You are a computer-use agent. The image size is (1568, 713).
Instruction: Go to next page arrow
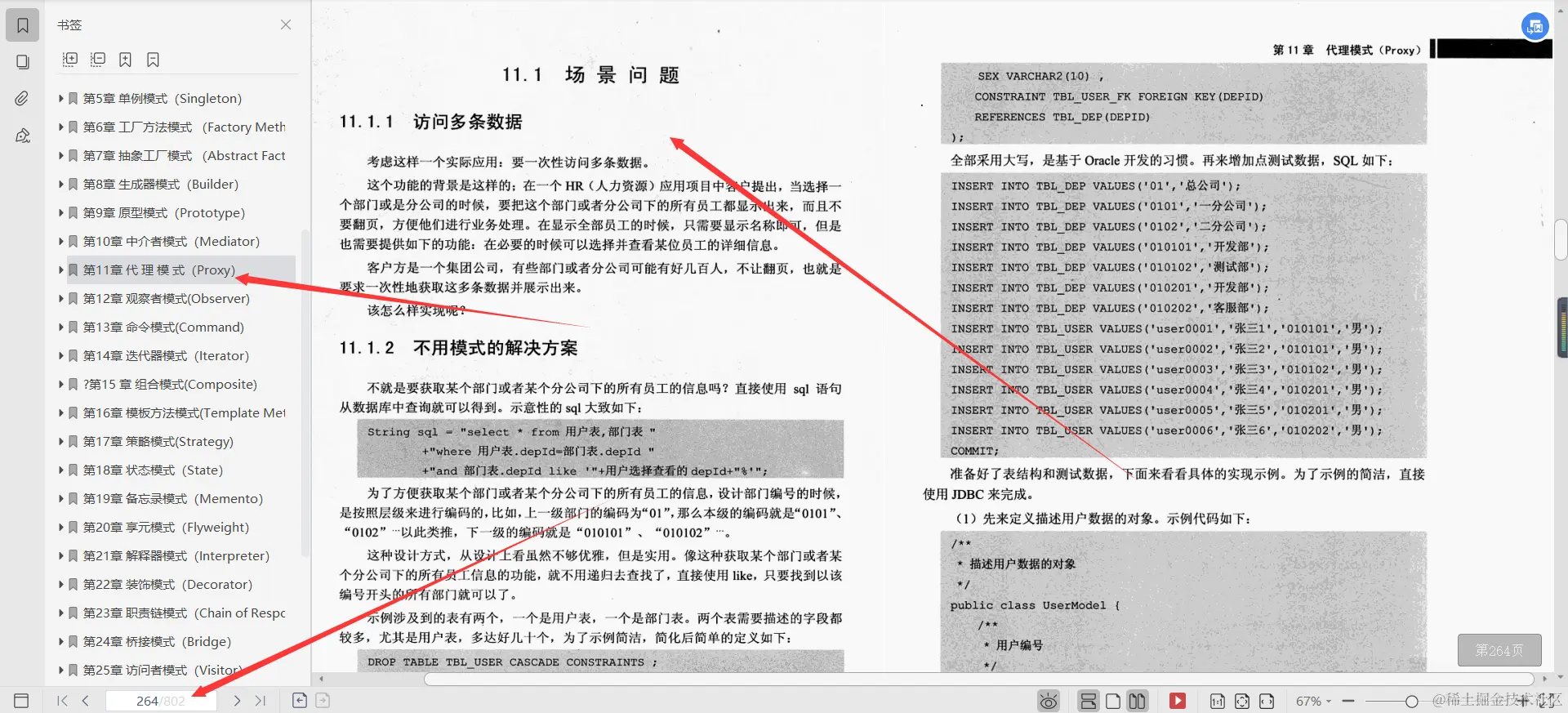[237, 701]
